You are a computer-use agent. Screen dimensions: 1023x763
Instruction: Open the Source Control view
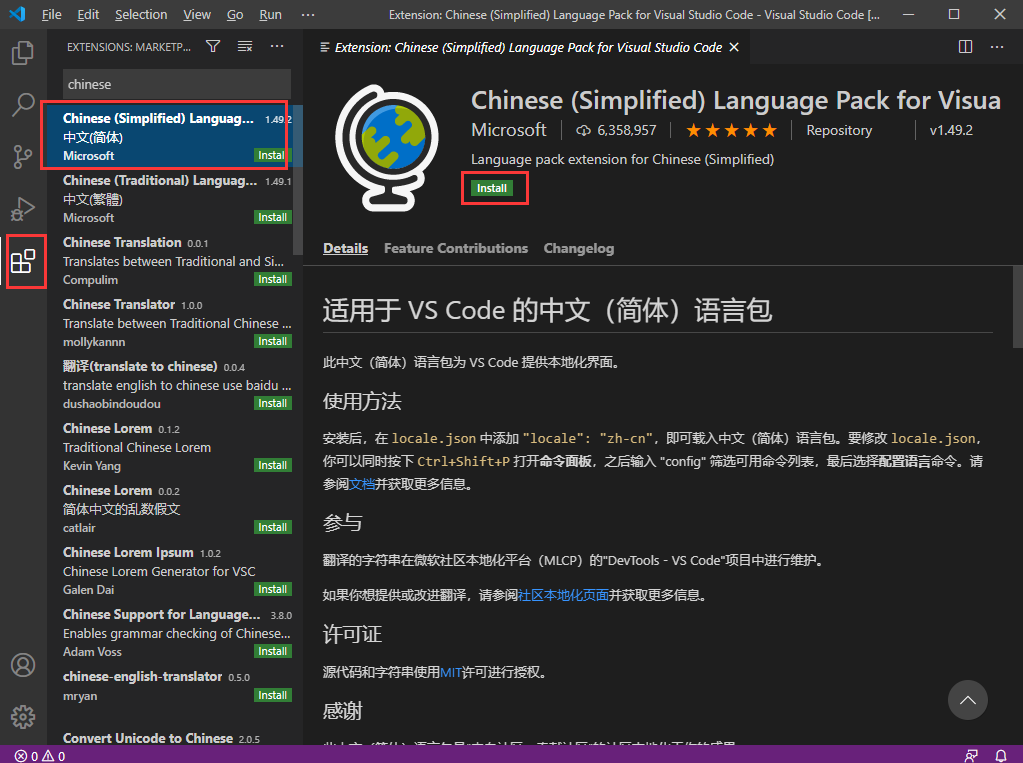[x=23, y=157]
